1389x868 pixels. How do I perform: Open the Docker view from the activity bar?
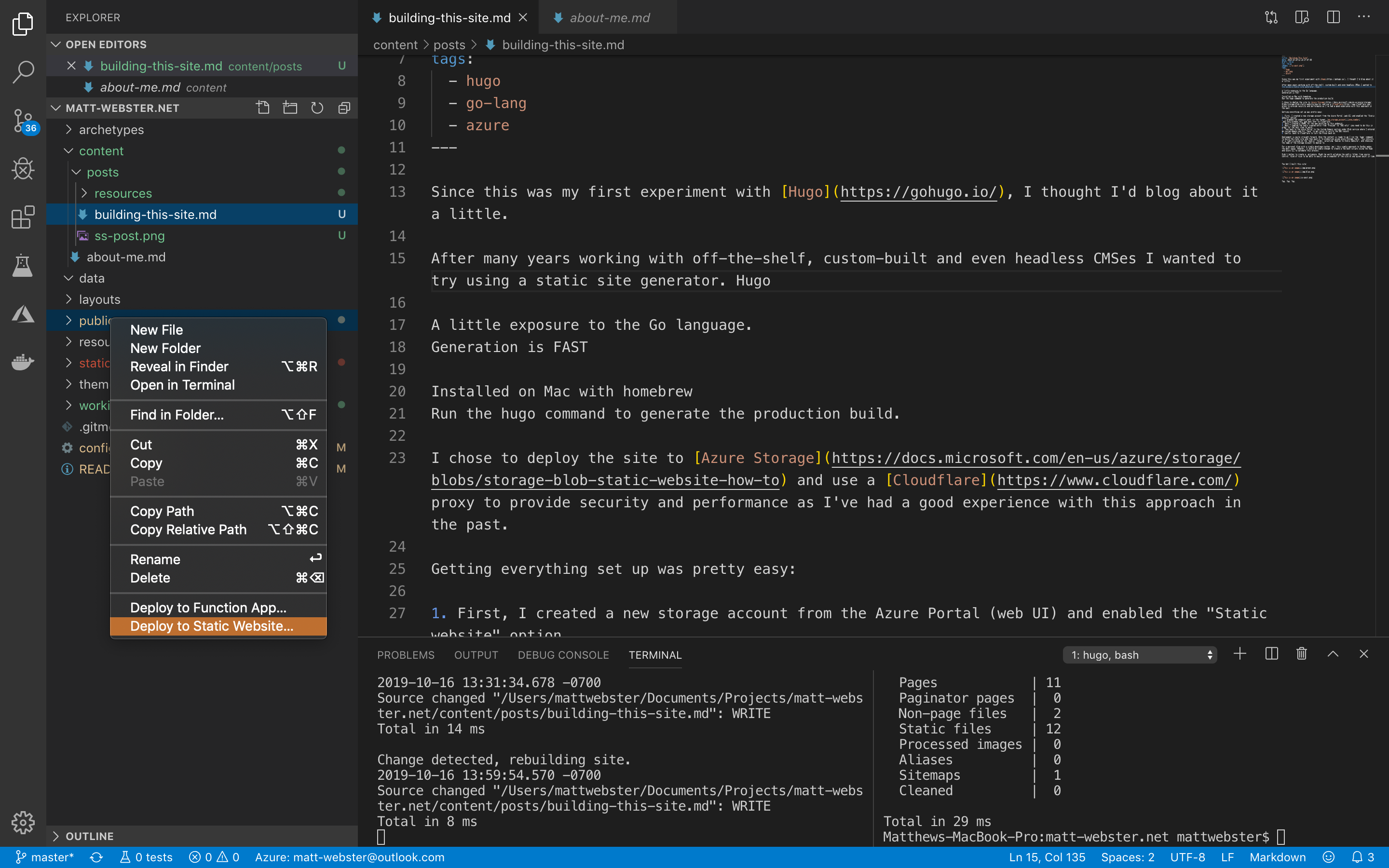pos(23,362)
